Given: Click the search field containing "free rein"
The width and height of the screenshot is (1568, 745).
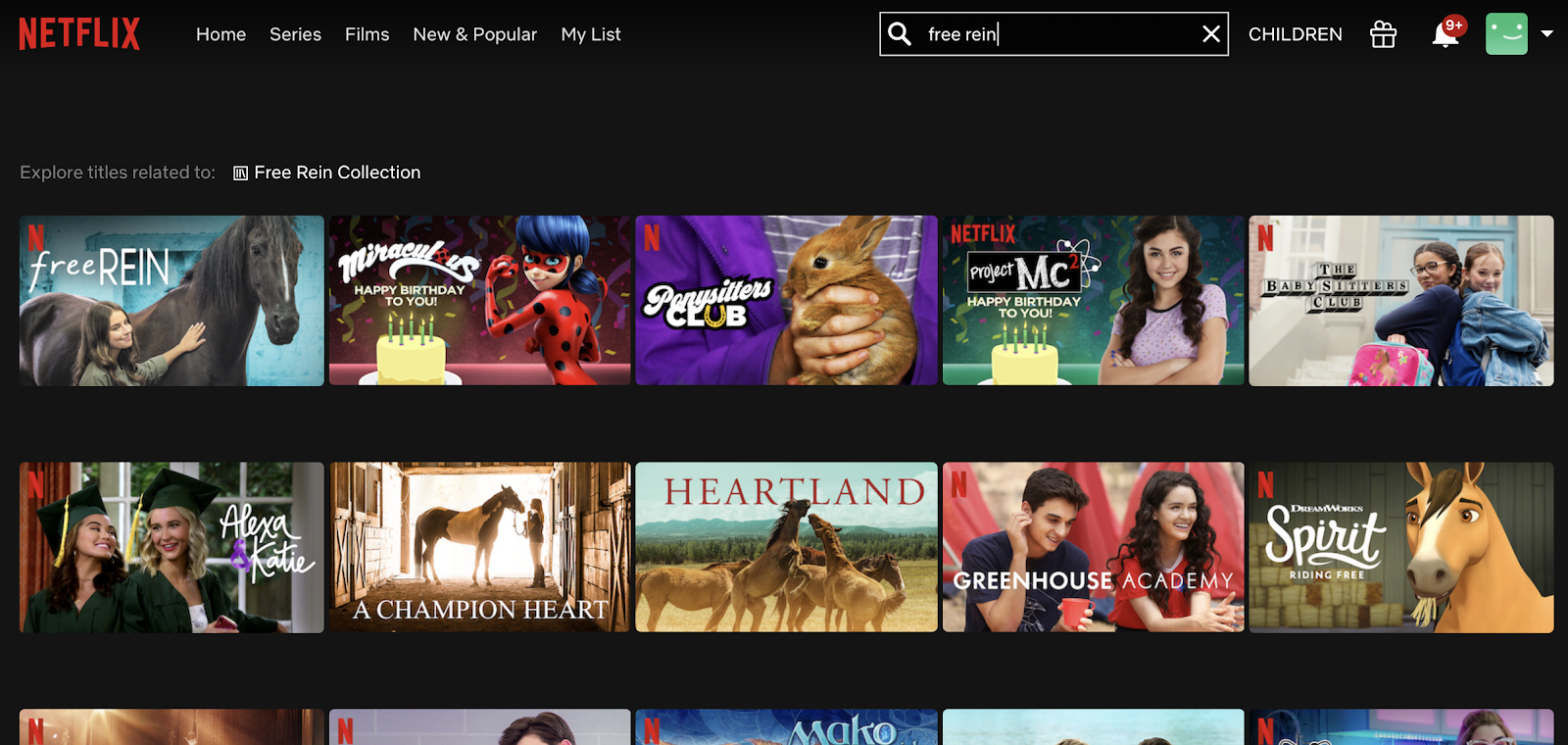Looking at the screenshot, I should tap(1053, 34).
